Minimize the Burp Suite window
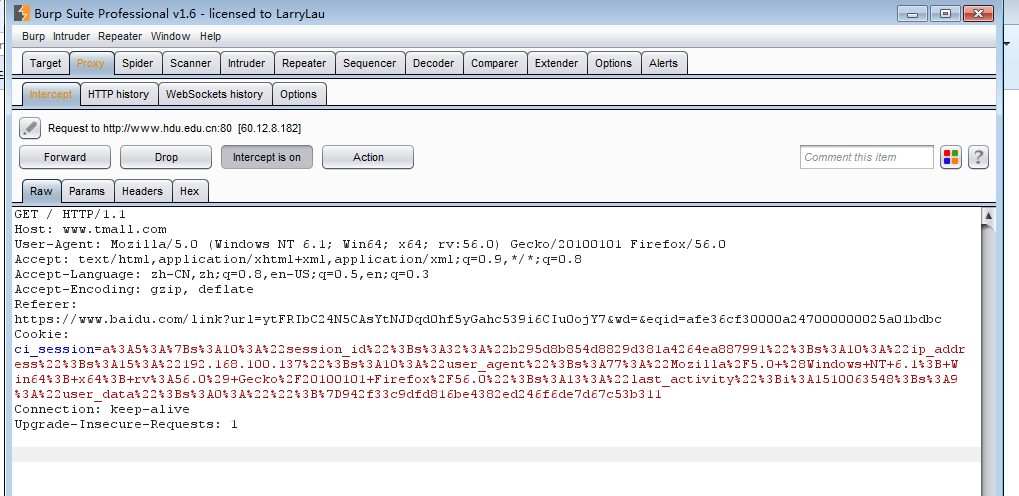 [912, 14]
